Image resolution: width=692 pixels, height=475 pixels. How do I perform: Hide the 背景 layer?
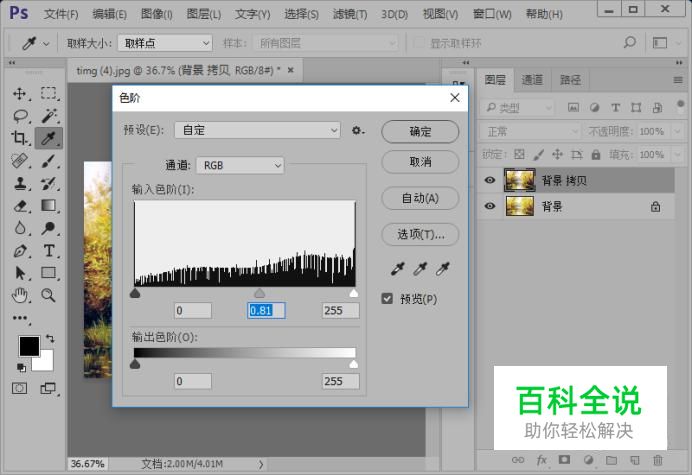point(490,206)
